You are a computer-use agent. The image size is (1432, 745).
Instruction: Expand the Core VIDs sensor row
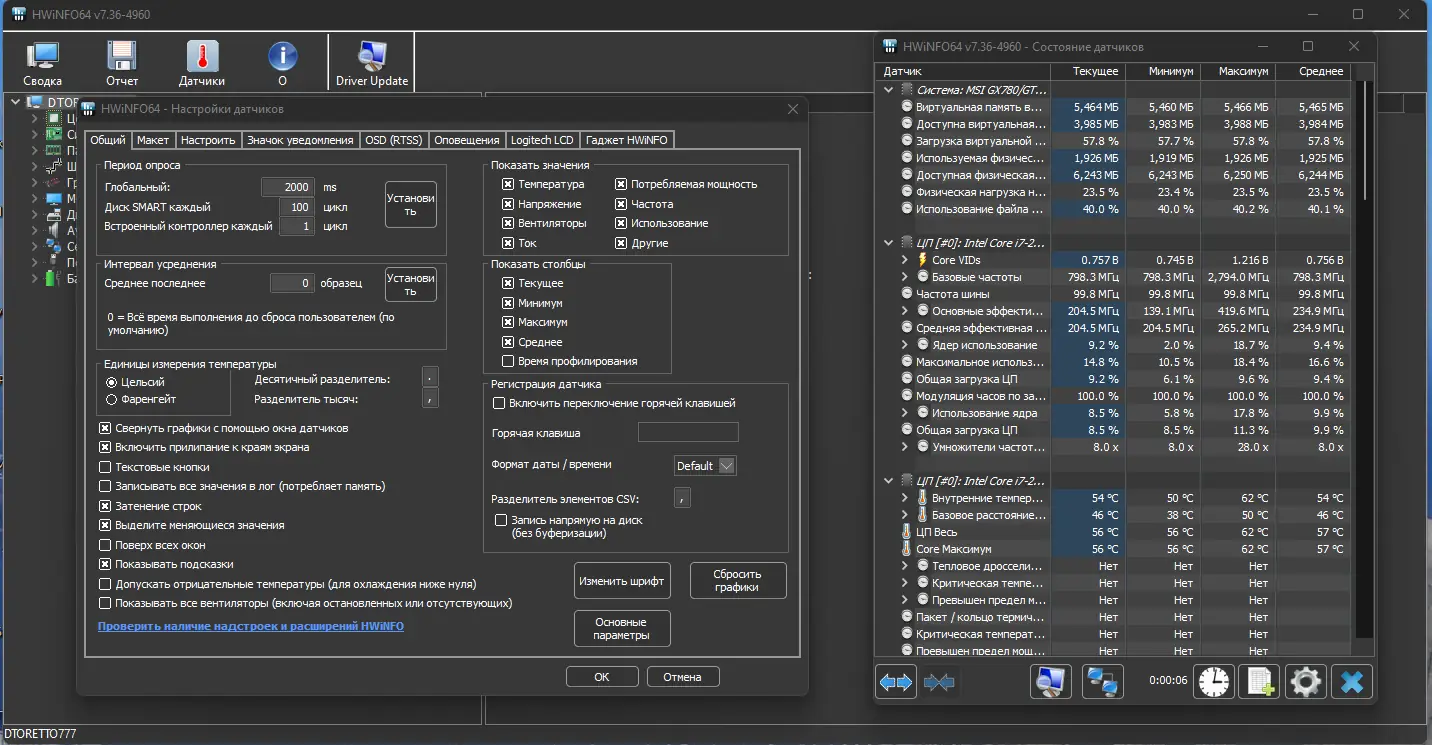(904, 260)
